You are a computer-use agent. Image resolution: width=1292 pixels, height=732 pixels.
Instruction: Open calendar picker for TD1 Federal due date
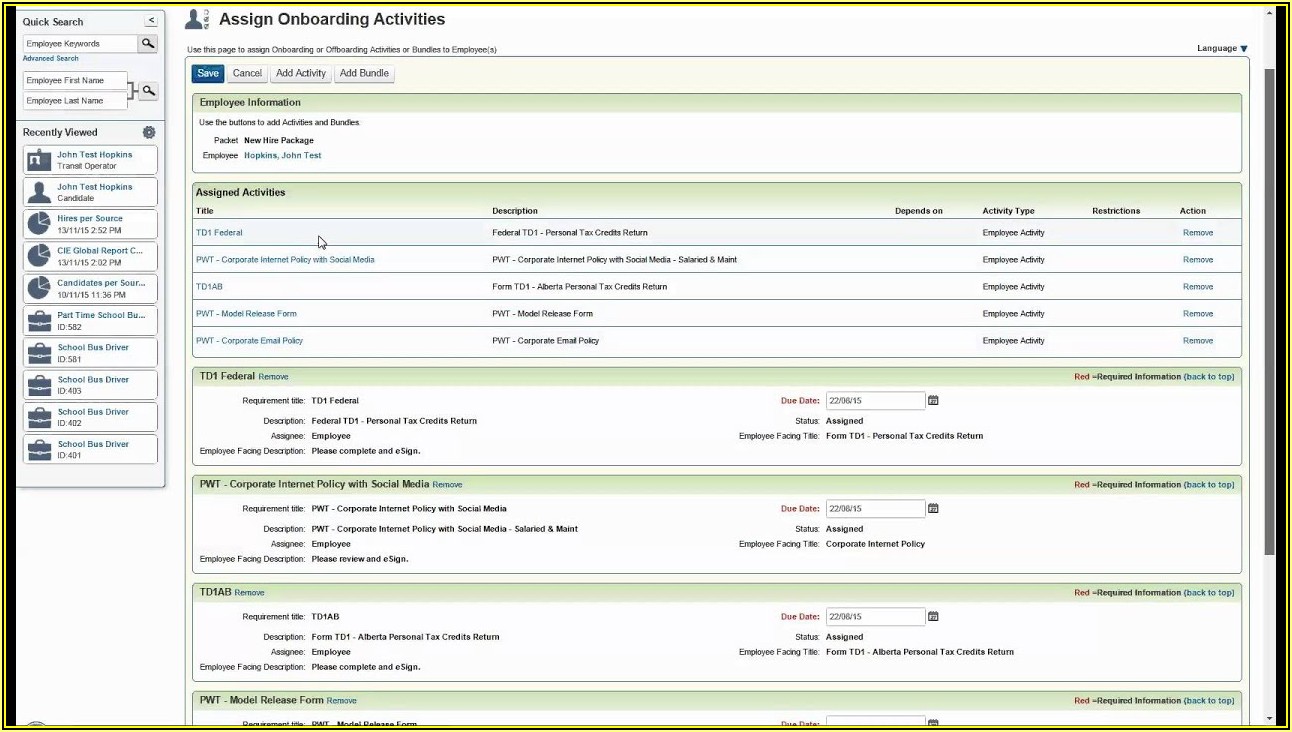(x=933, y=401)
